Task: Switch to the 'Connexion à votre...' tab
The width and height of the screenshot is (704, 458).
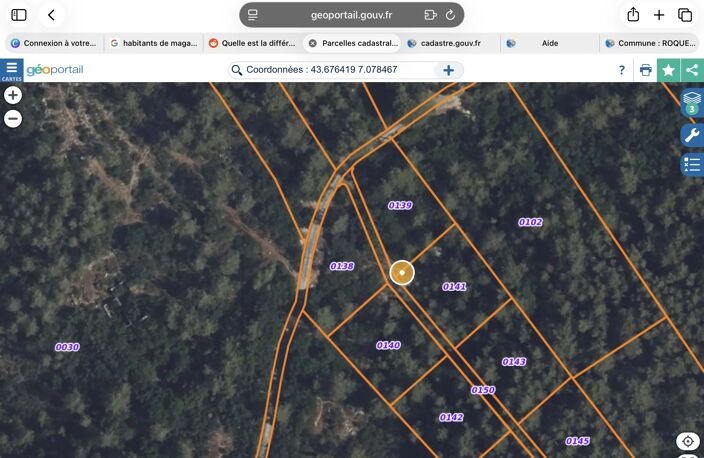Action: 54,43
